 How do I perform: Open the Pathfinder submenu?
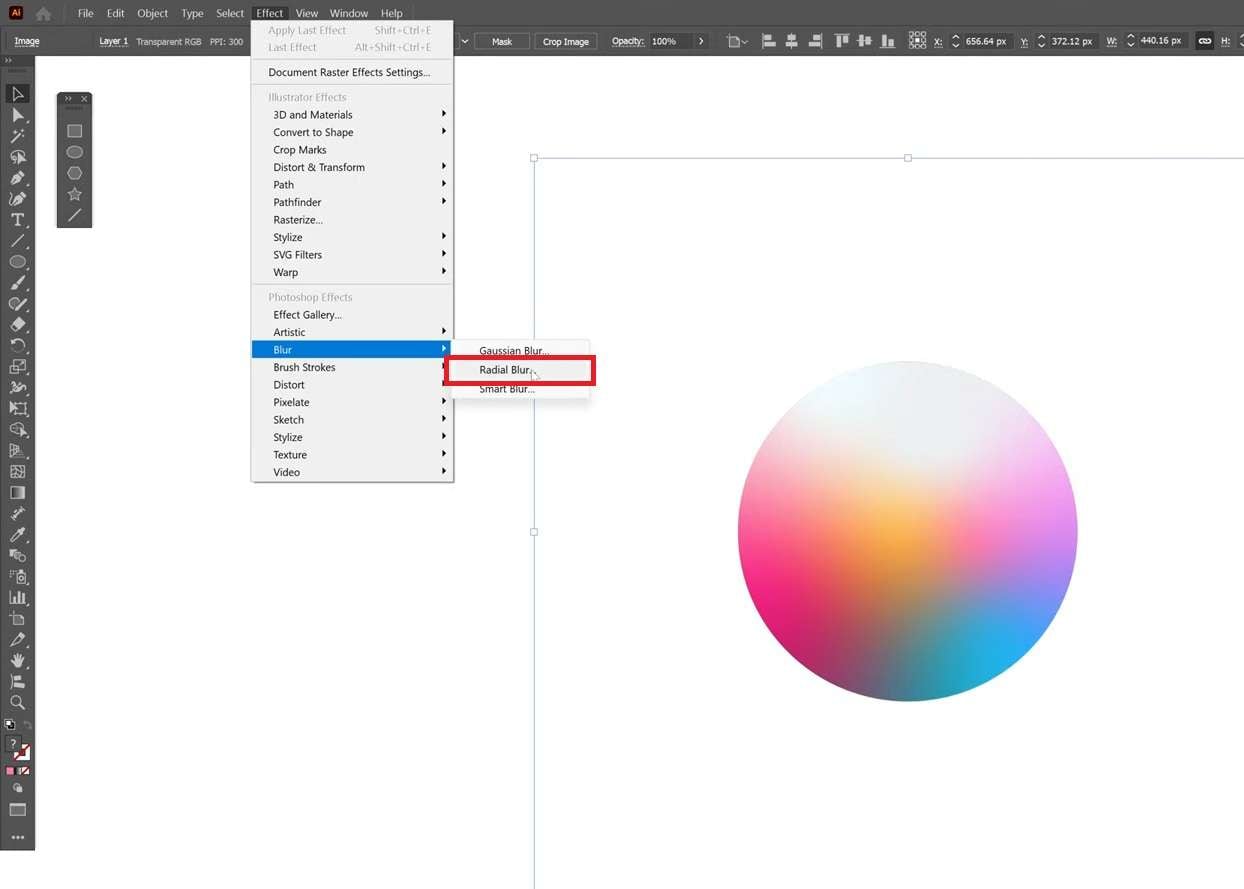(x=352, y=202)
